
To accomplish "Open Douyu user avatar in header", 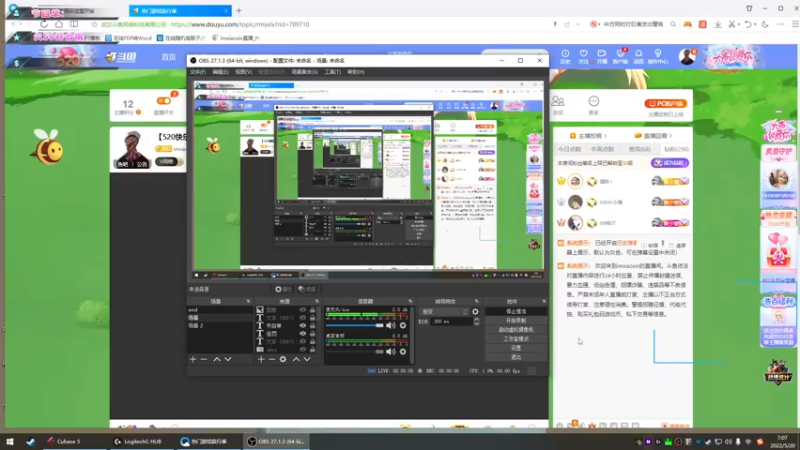I will coord(687,56).
